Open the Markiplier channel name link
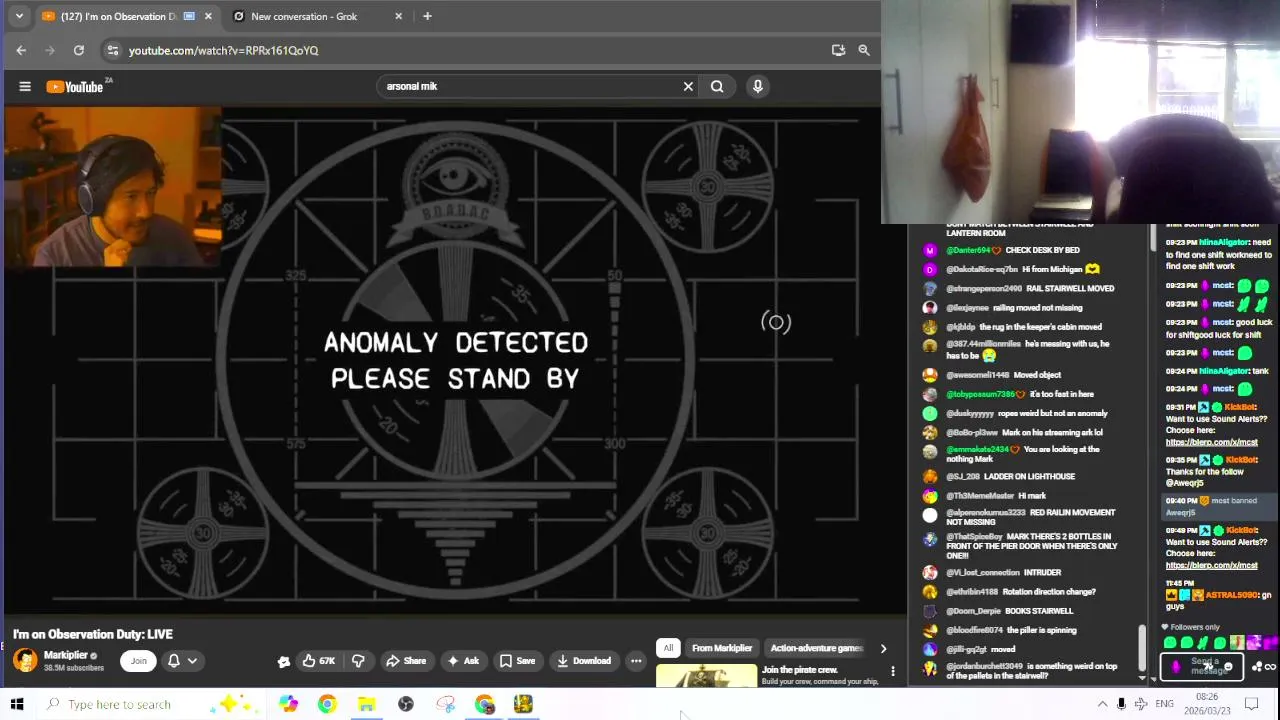The image size is (1280, 720). point(65,656)
